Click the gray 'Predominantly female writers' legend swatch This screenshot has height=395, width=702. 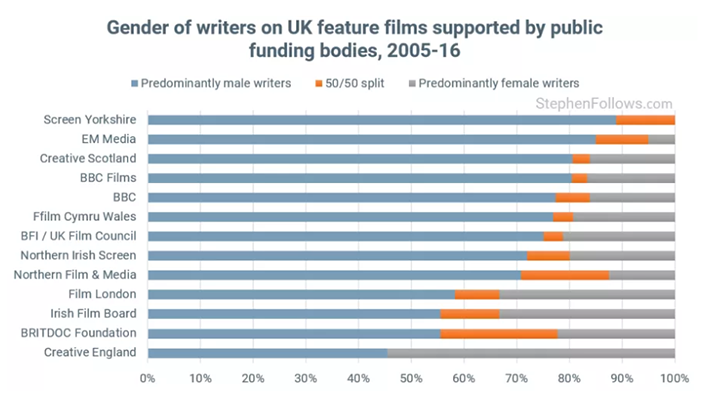click(x=412, y=84)
